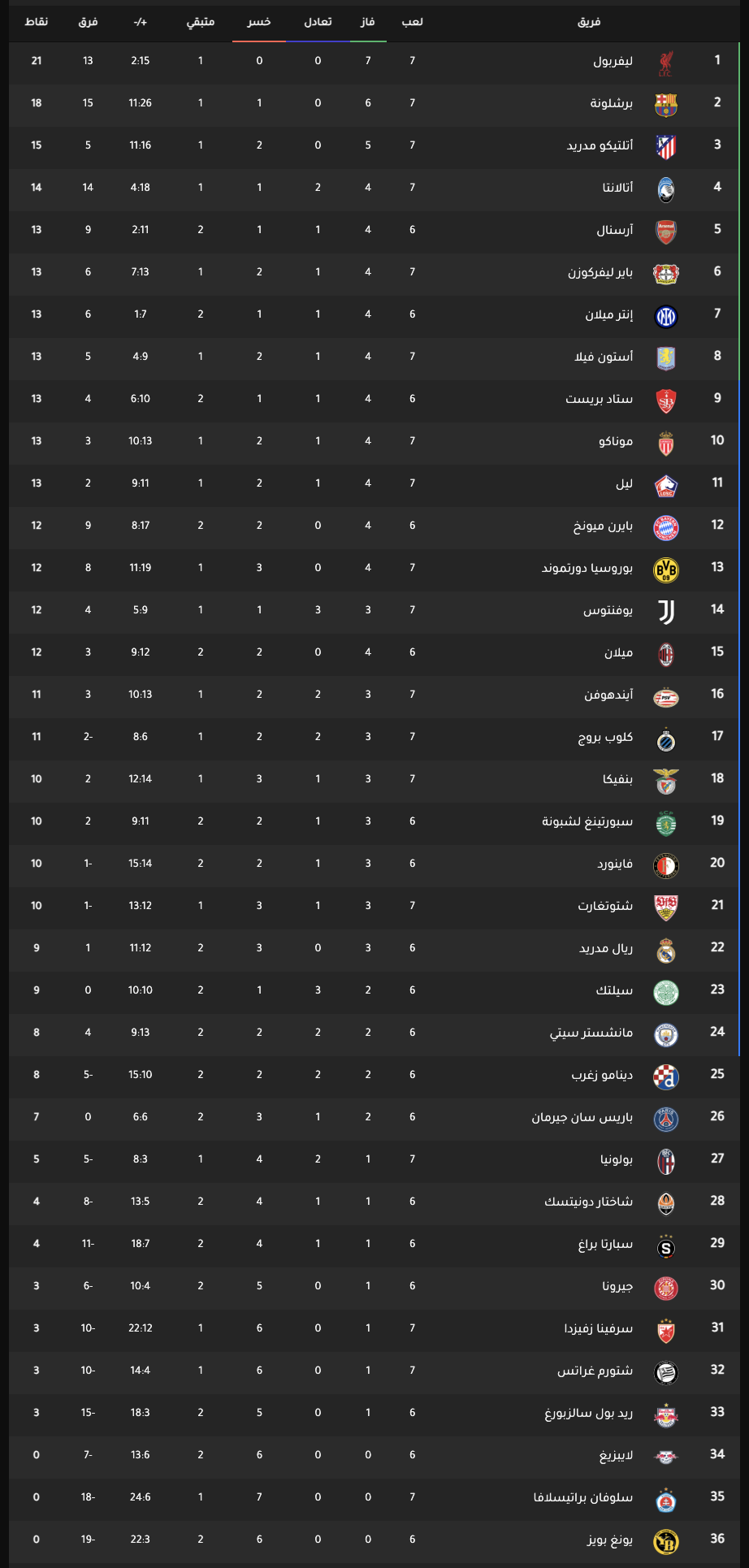Open the Real Madrid crest
Image resolution: width=749 pixels, height=1568 pixels.
tap(665, 950)
